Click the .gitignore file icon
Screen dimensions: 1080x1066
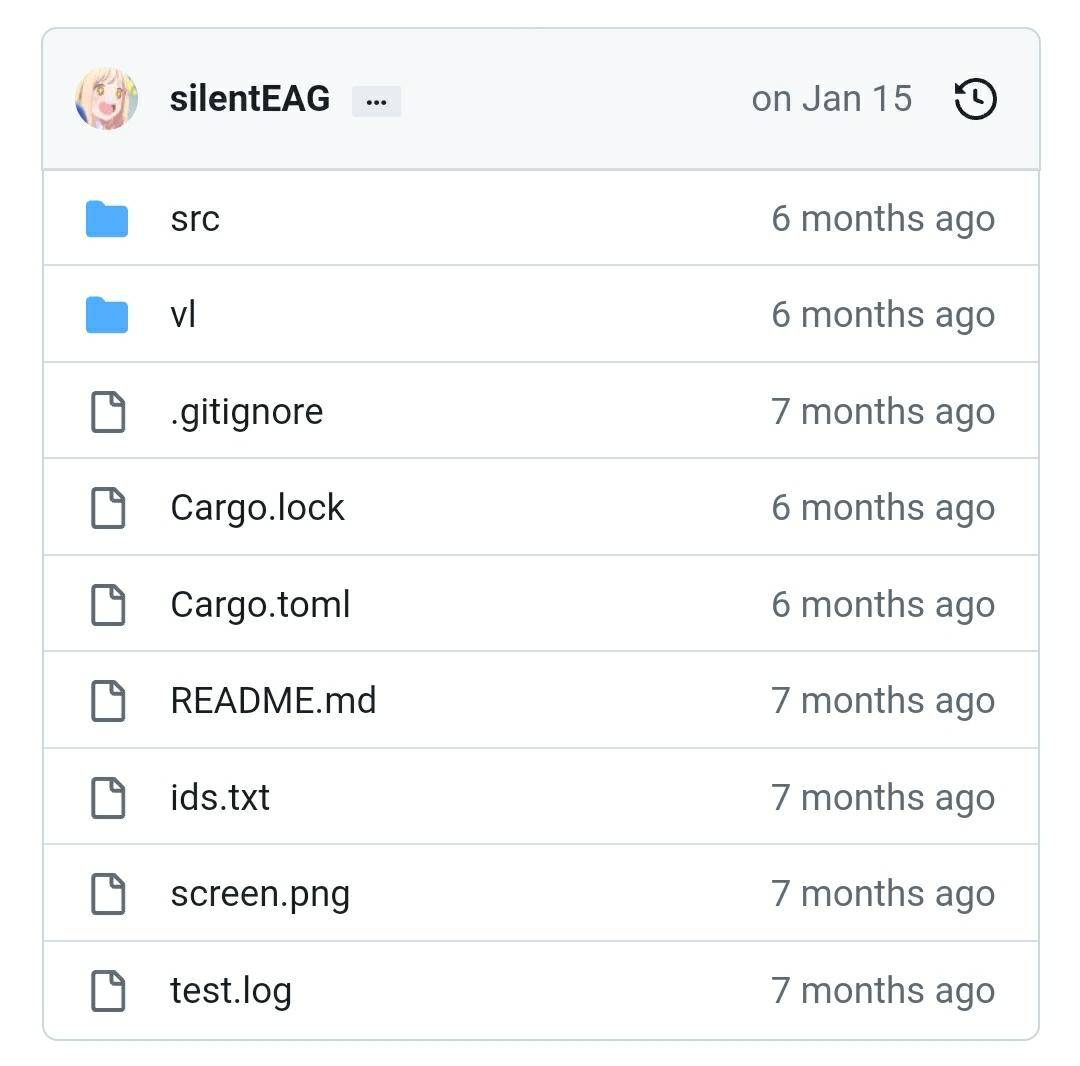[108, 412]
